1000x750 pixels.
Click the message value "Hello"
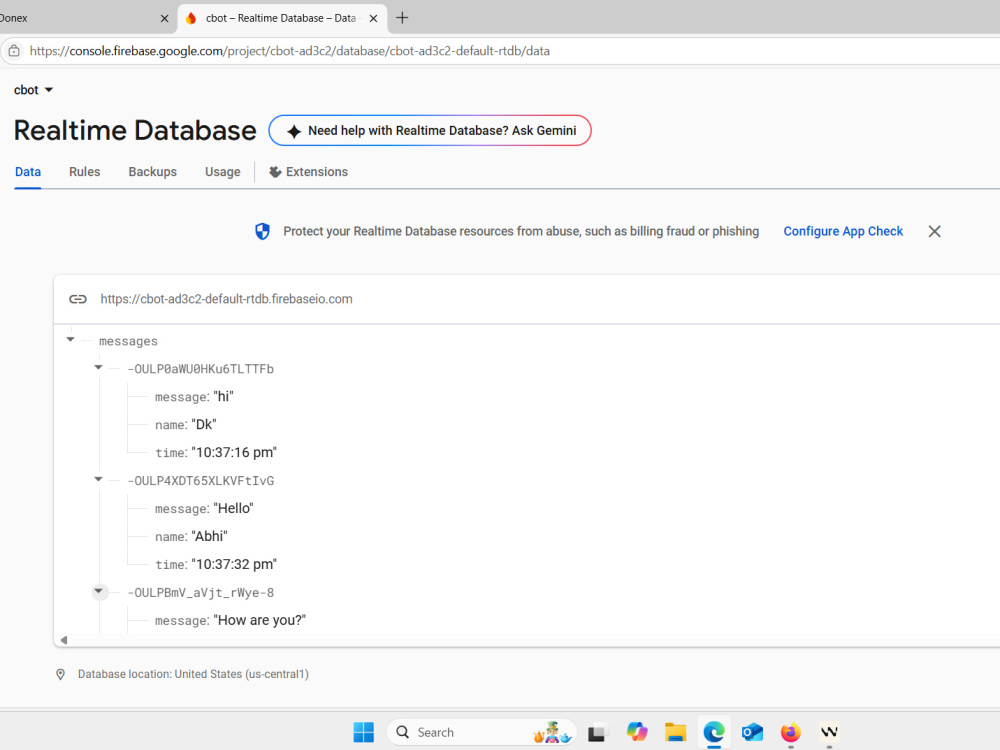233,509
